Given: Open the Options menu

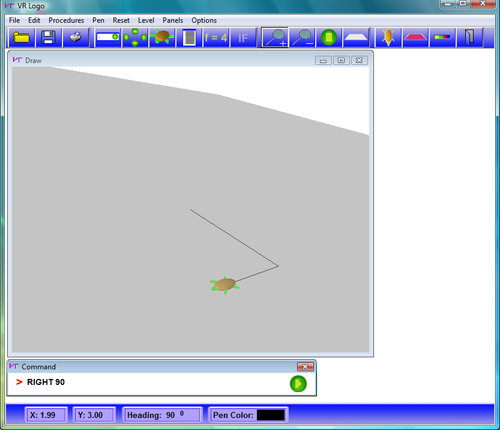Looking at the screenshot, I should (x=204, y=20).
